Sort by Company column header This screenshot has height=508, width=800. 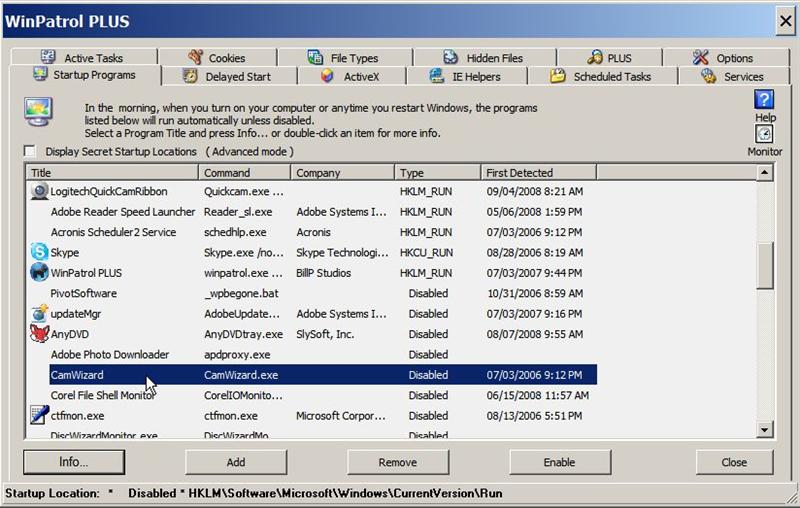click(x=342, y=173)
